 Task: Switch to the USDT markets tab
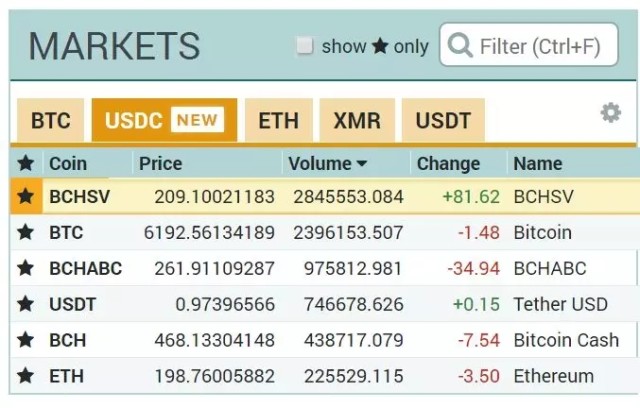[x=443, y=120]
